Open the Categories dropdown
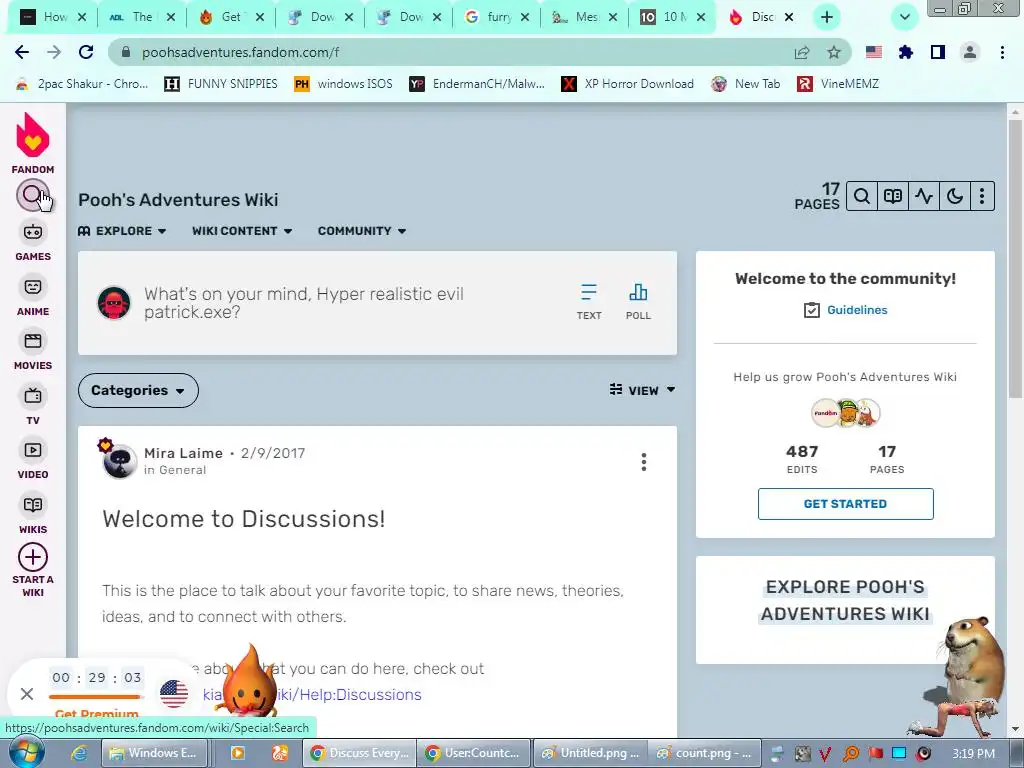 click(138, 391)
